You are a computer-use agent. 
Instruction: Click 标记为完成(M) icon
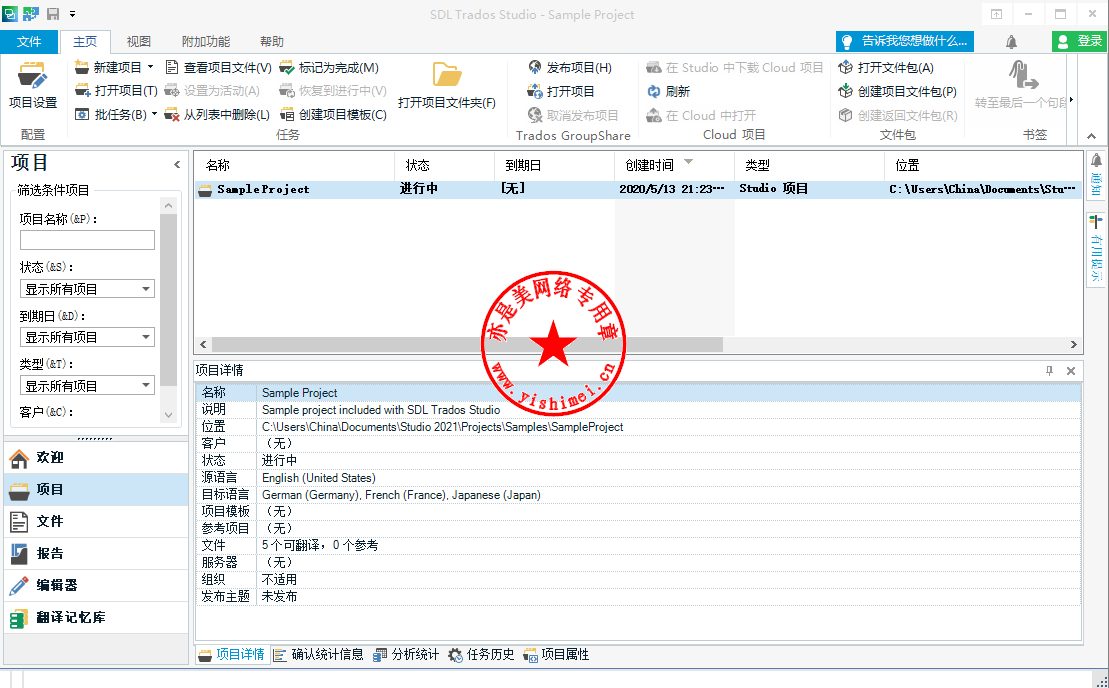pyautogui.click(x=286, y=68)
